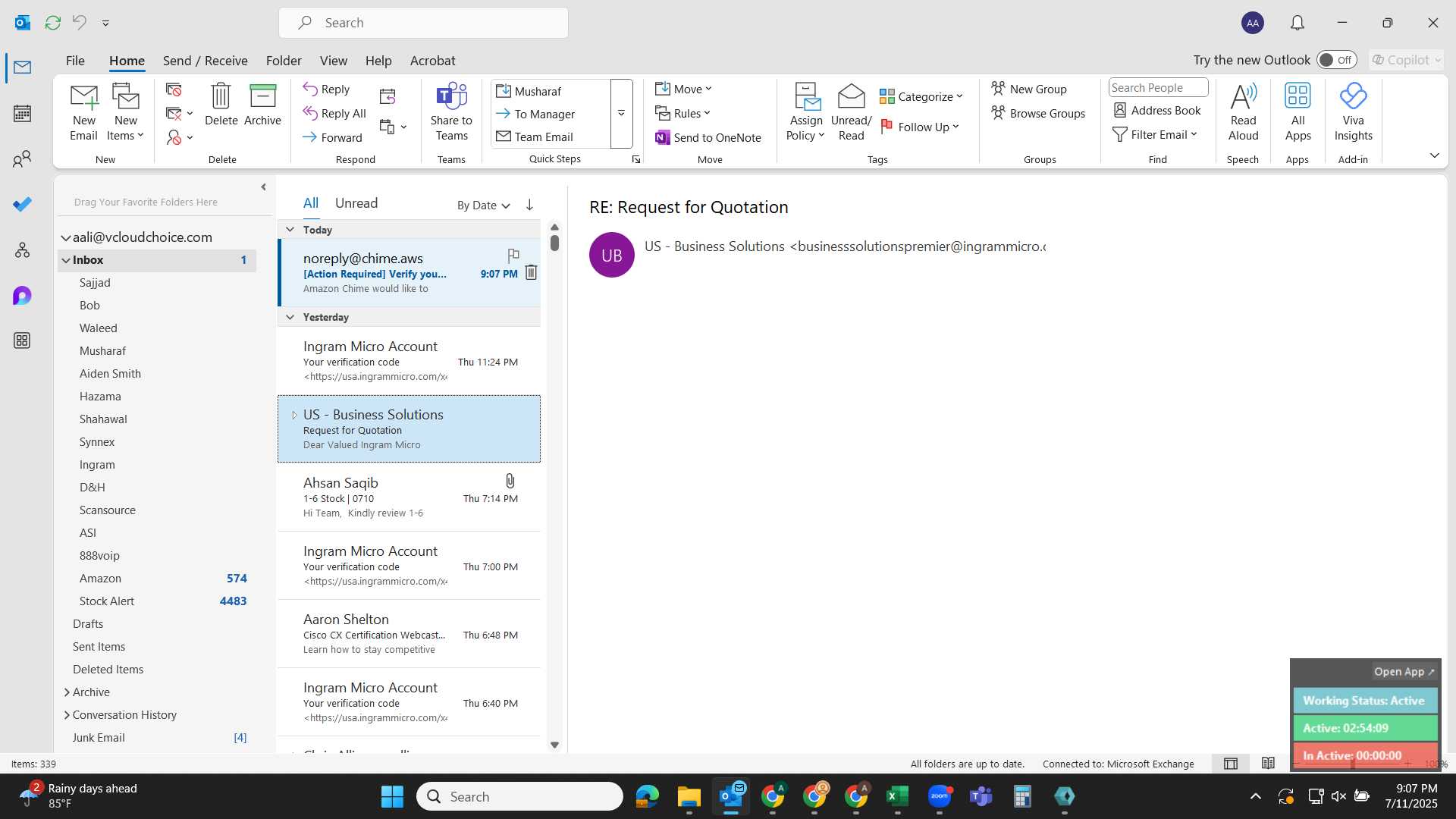Click the top Search box
Viewport: 1456px width, 819px height.
point(423,23)
